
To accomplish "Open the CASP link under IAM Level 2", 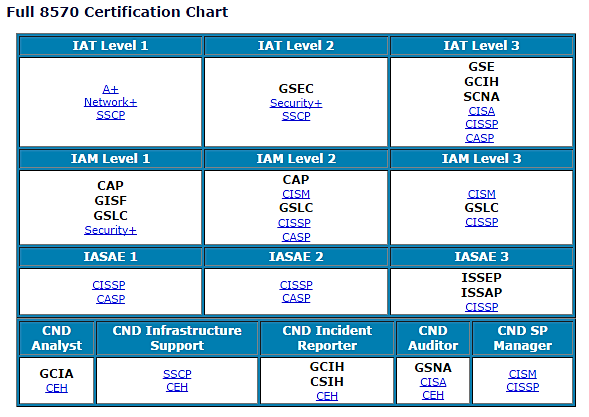I will point(296,237).
